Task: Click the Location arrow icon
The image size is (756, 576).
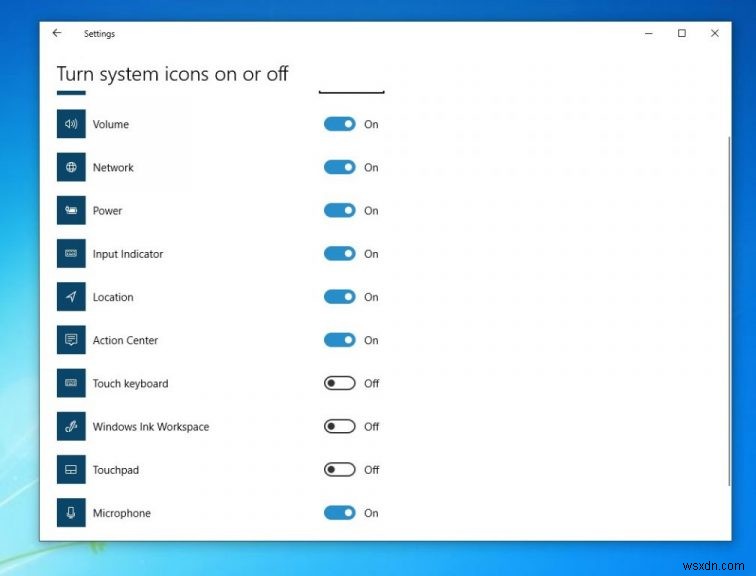Action: (71, 296)
